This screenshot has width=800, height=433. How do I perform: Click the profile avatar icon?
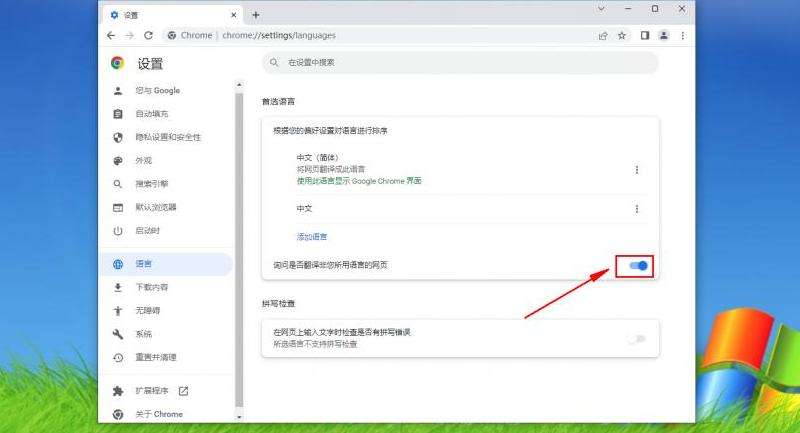click(663, 35)
